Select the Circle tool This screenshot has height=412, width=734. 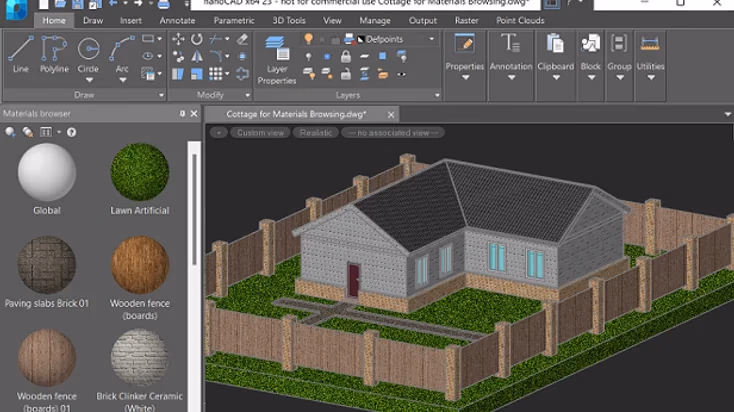[88, 54]
